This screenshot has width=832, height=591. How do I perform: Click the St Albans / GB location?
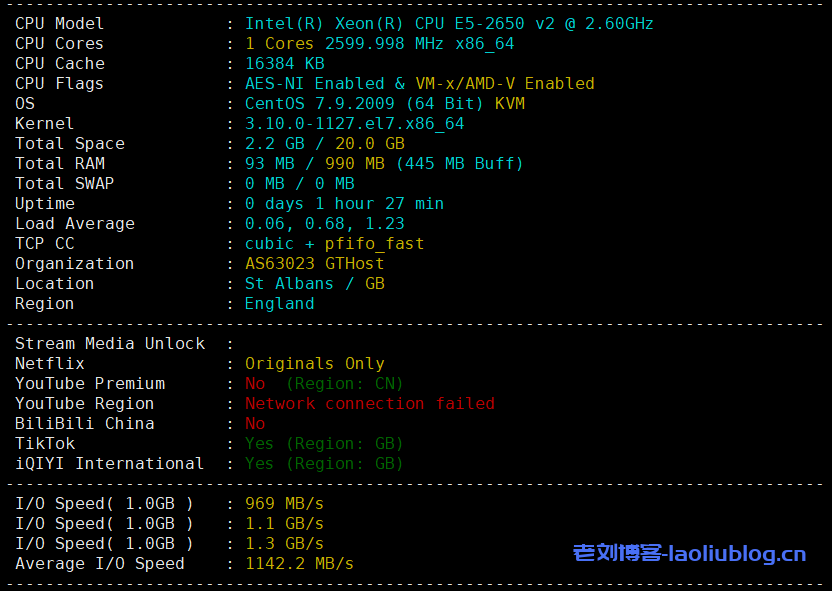click(315, 283)
